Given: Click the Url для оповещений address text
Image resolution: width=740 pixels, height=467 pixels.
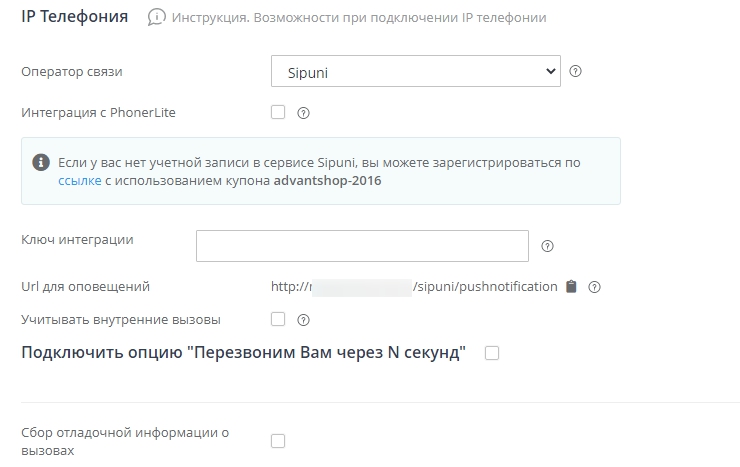Looking at the screenshot, I should (x=414, y=287).
